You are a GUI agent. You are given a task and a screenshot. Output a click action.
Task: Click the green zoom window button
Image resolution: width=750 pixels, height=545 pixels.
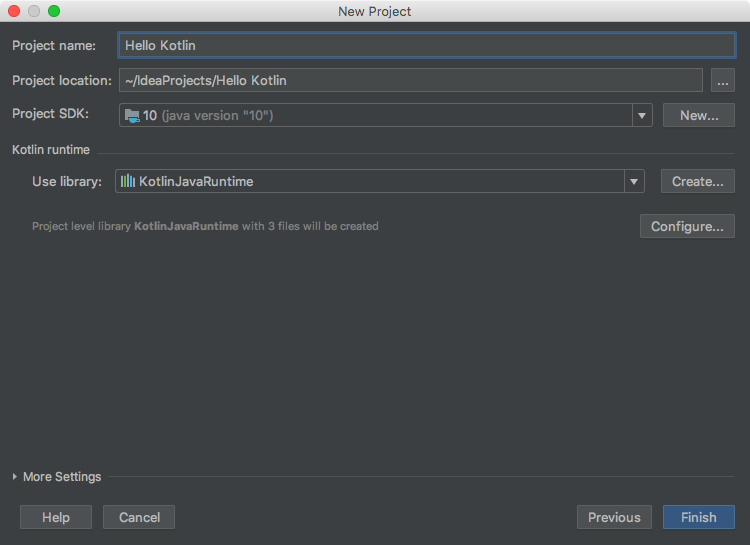point(54,11)
